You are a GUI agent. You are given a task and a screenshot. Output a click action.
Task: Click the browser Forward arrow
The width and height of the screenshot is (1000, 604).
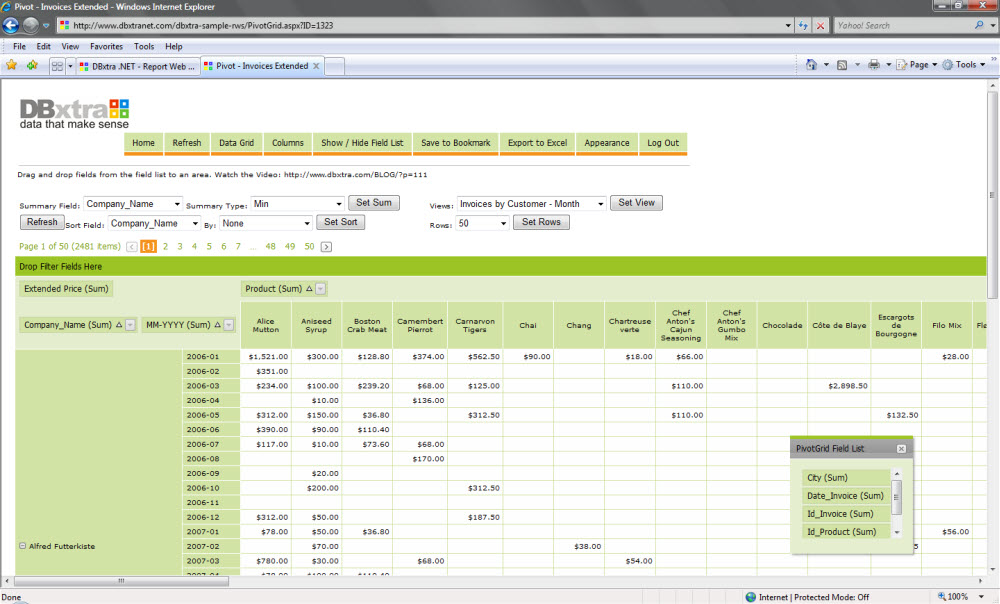coord(31,25)
